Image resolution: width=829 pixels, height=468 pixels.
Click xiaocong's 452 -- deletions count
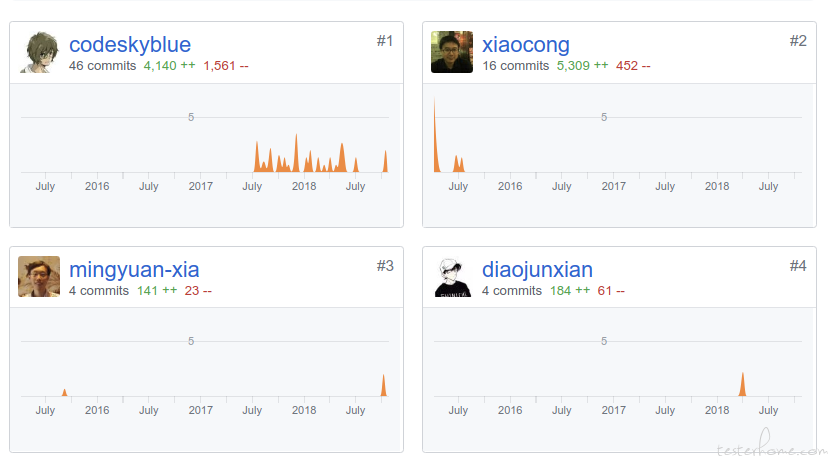pyautogui.click(x=633, y=66)
